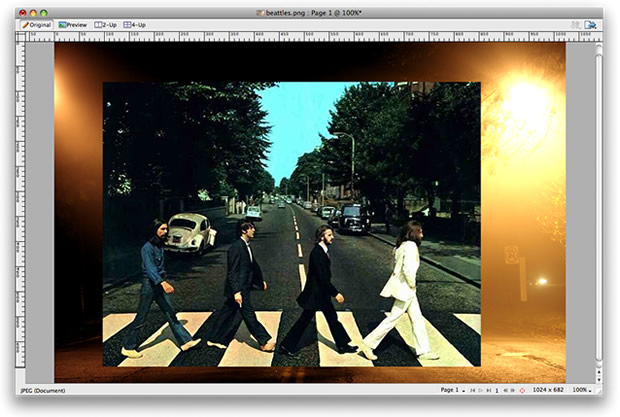Open the 4-Up comparison view
This screenshot has width=620, height=417.
135,24
